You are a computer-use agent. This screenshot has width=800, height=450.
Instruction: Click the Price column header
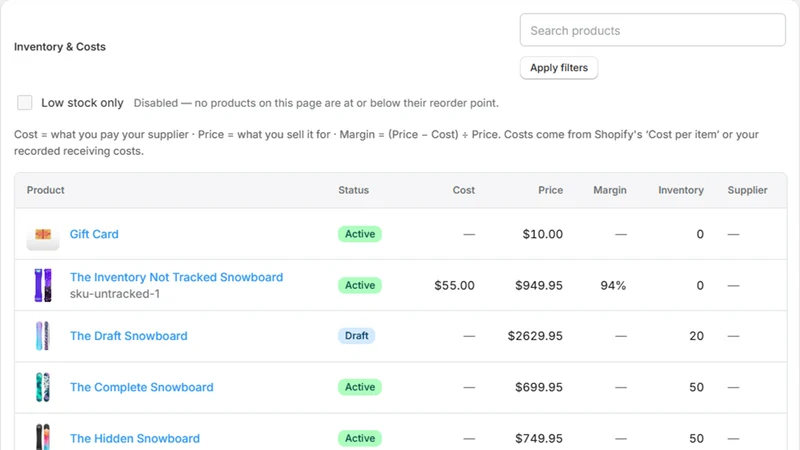tap(550, 190)
